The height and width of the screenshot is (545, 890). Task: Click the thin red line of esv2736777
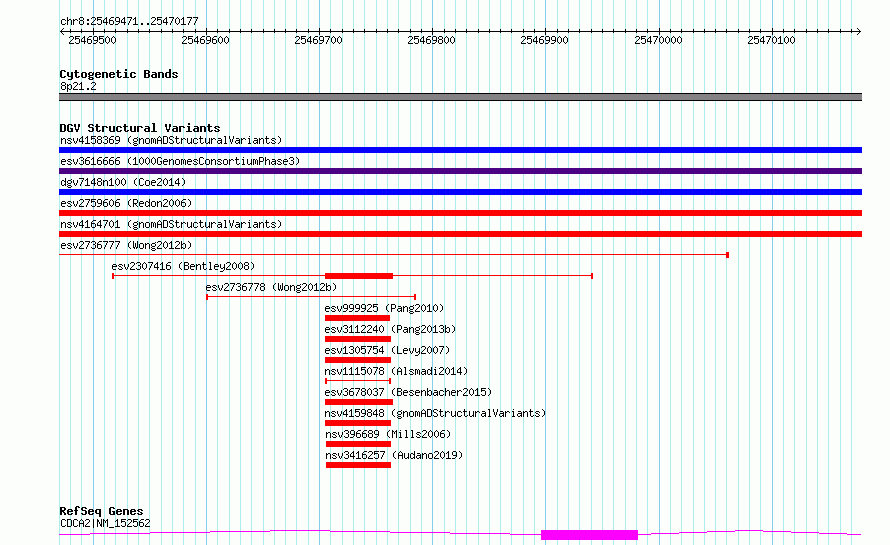click(x=394, y=255)
